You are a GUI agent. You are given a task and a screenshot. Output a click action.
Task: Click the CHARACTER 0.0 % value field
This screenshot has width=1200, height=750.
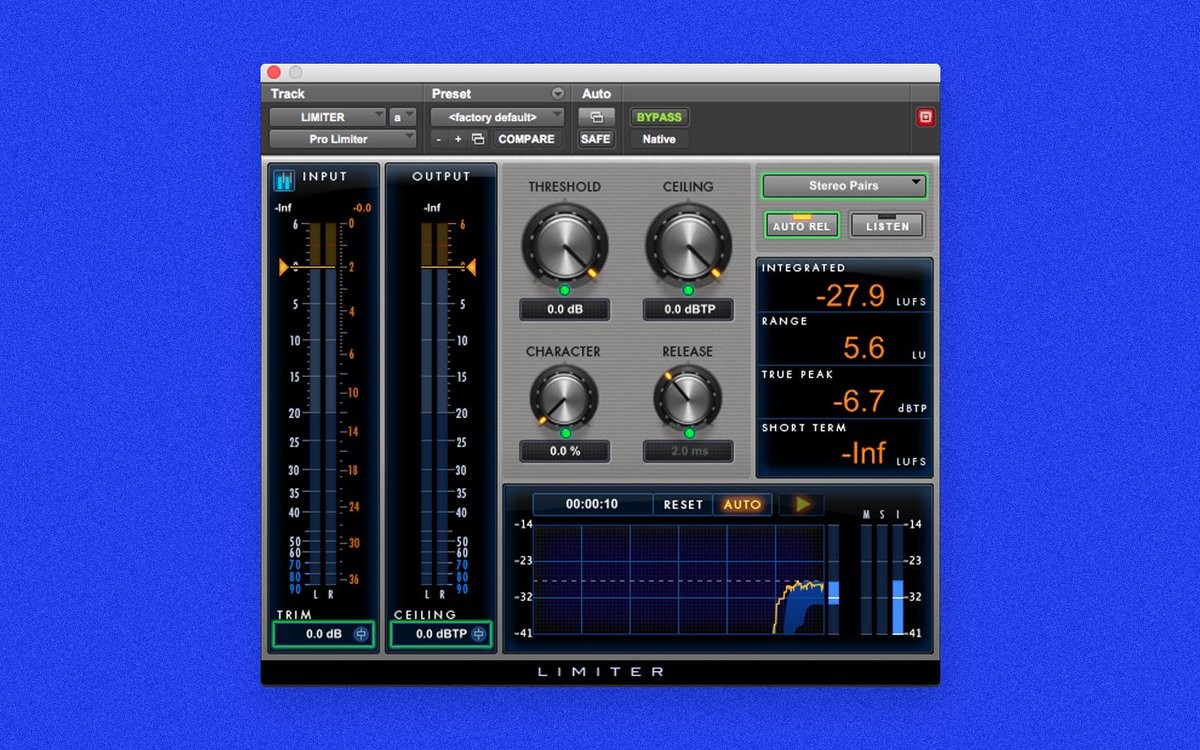click(x=564, y=451)
